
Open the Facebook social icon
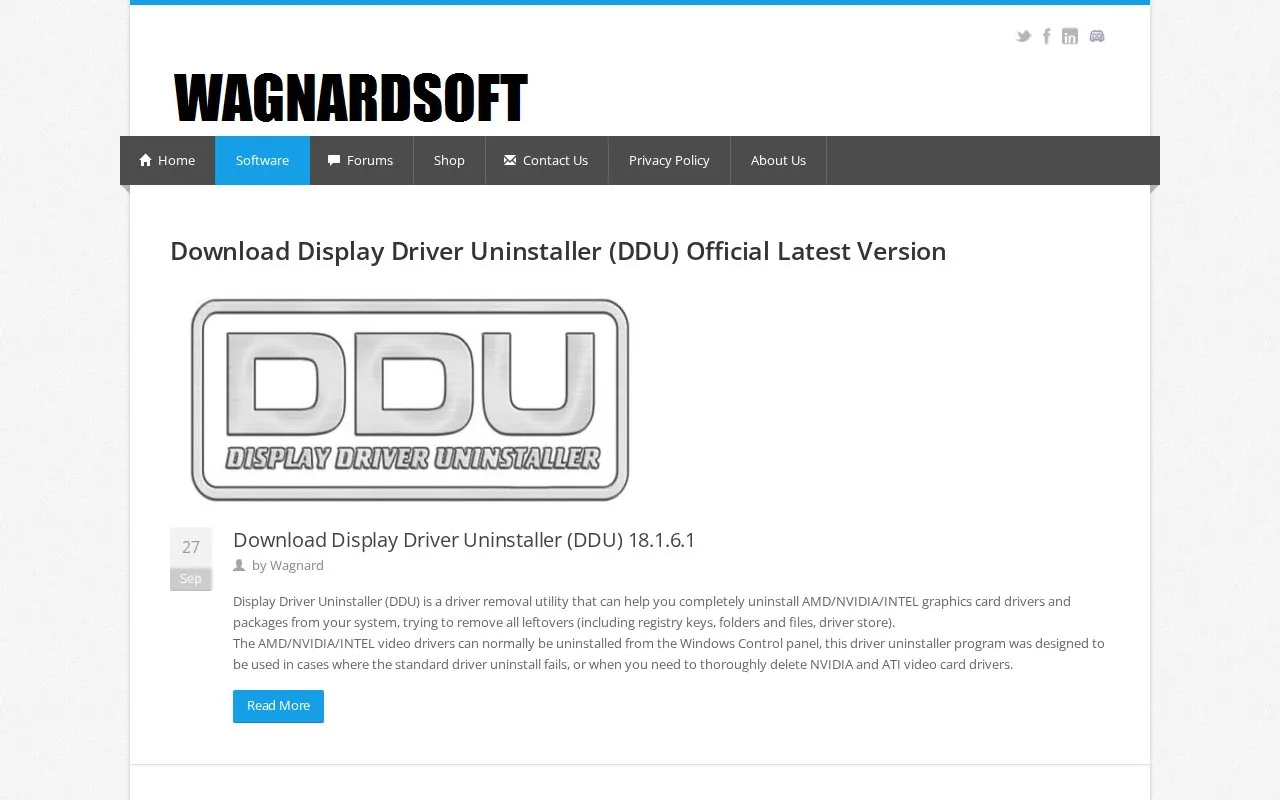[1046, 36]
